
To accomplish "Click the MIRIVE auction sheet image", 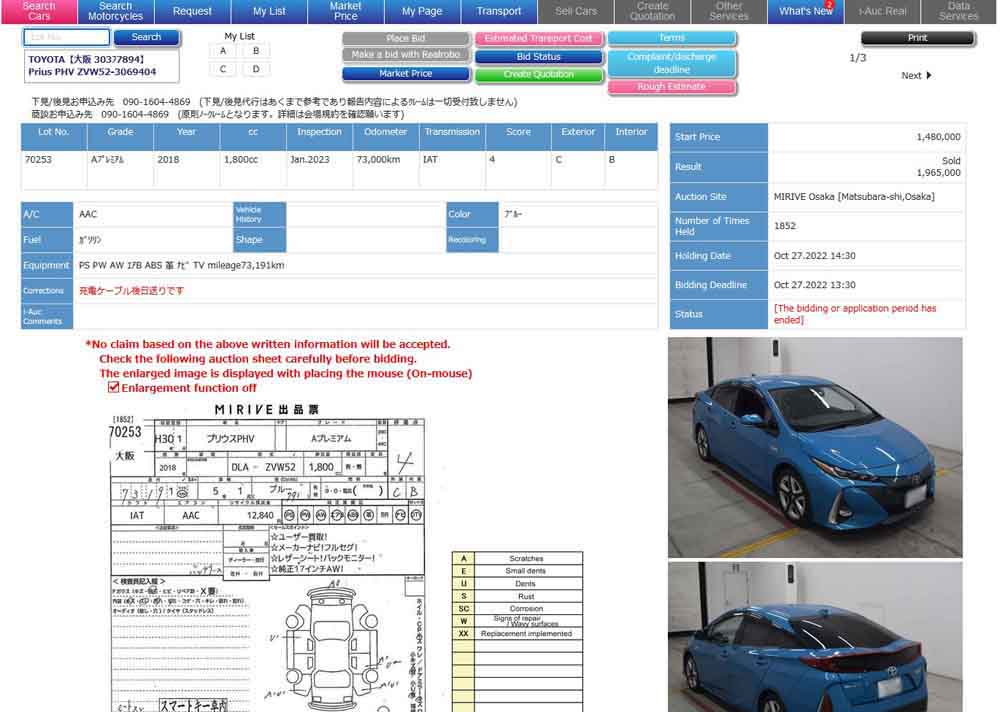I will [267, 556].
